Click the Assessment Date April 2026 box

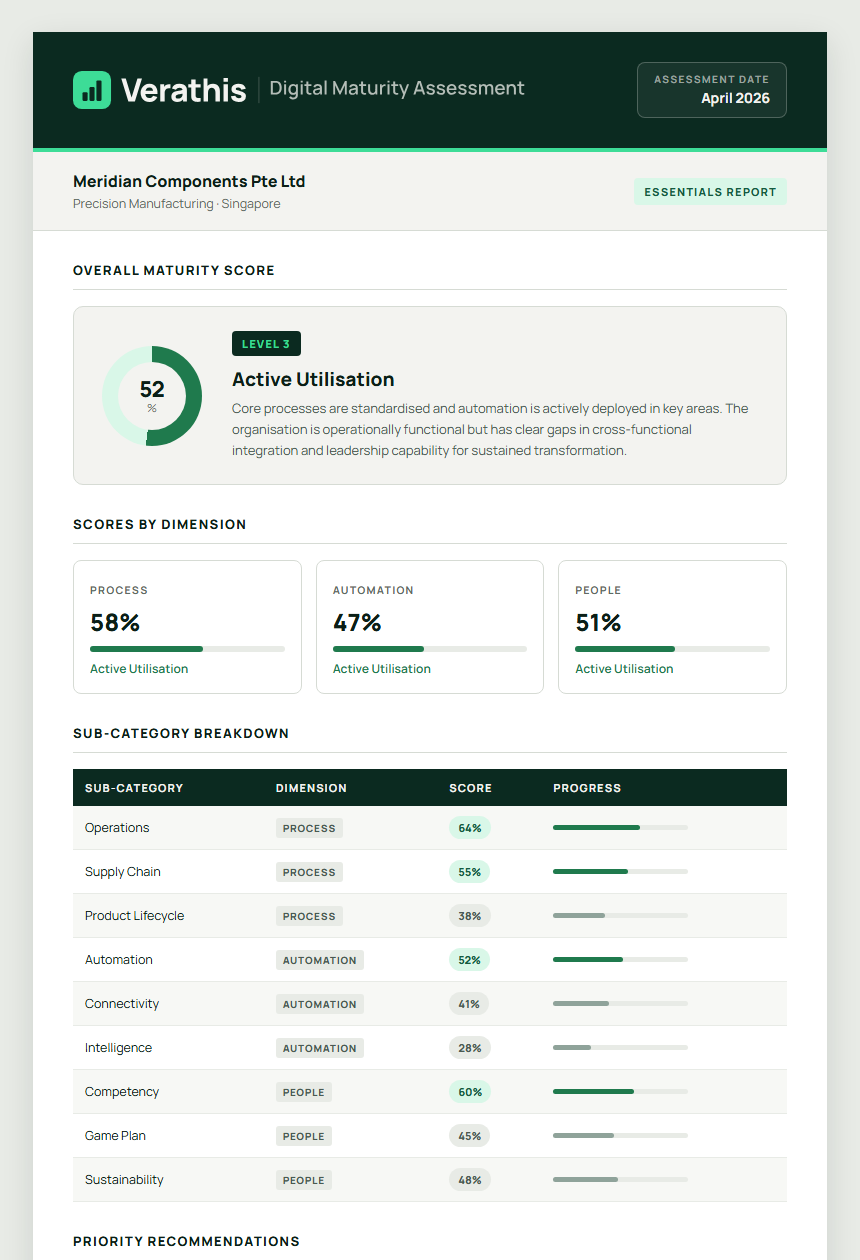[712, 90]
